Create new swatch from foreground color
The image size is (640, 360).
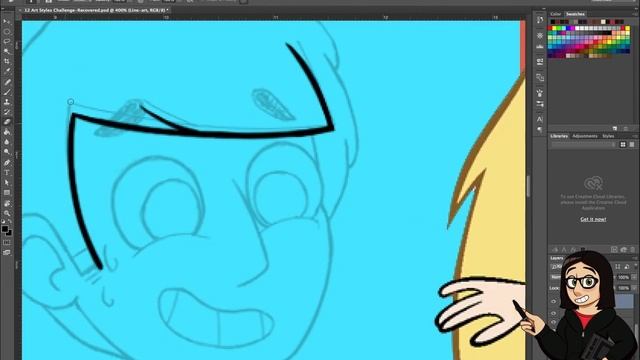[615, 128]
